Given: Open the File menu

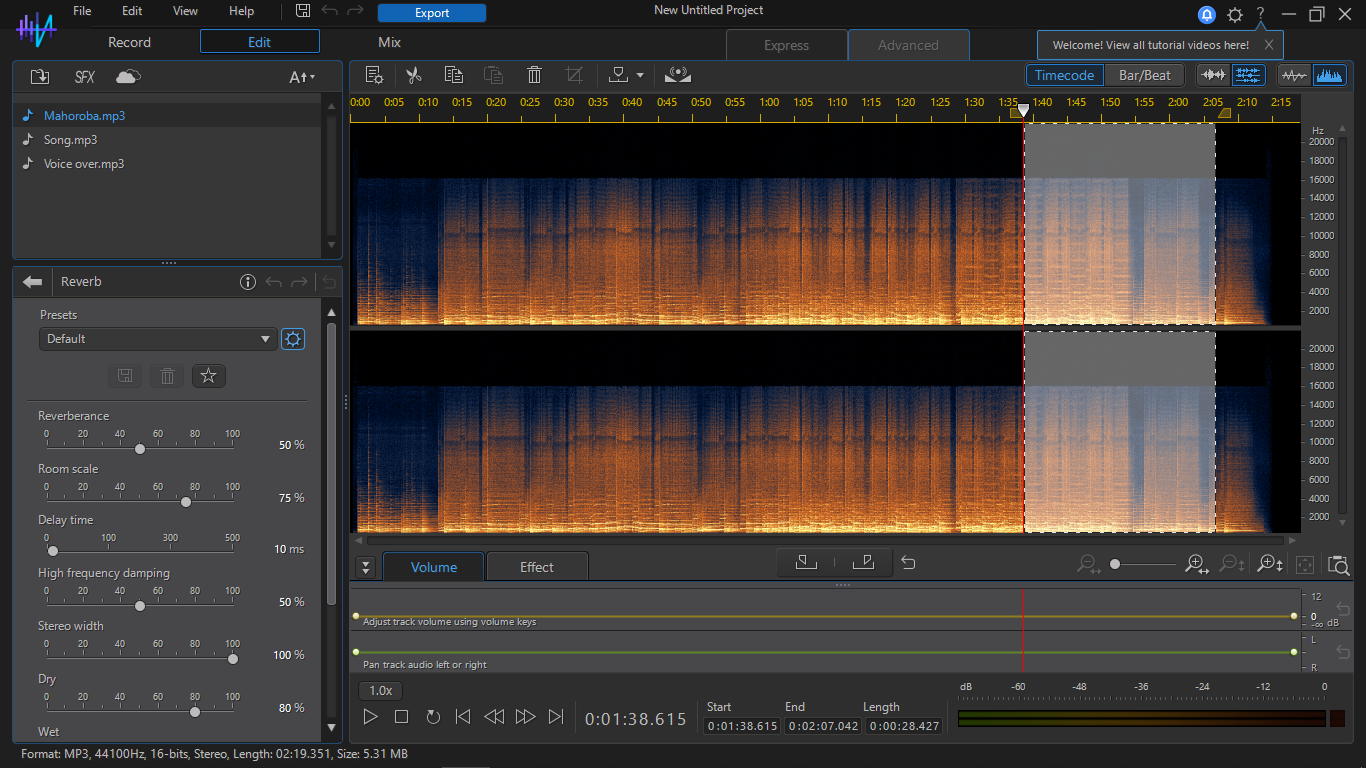Looking at the screenshot, I should [82, 11].
